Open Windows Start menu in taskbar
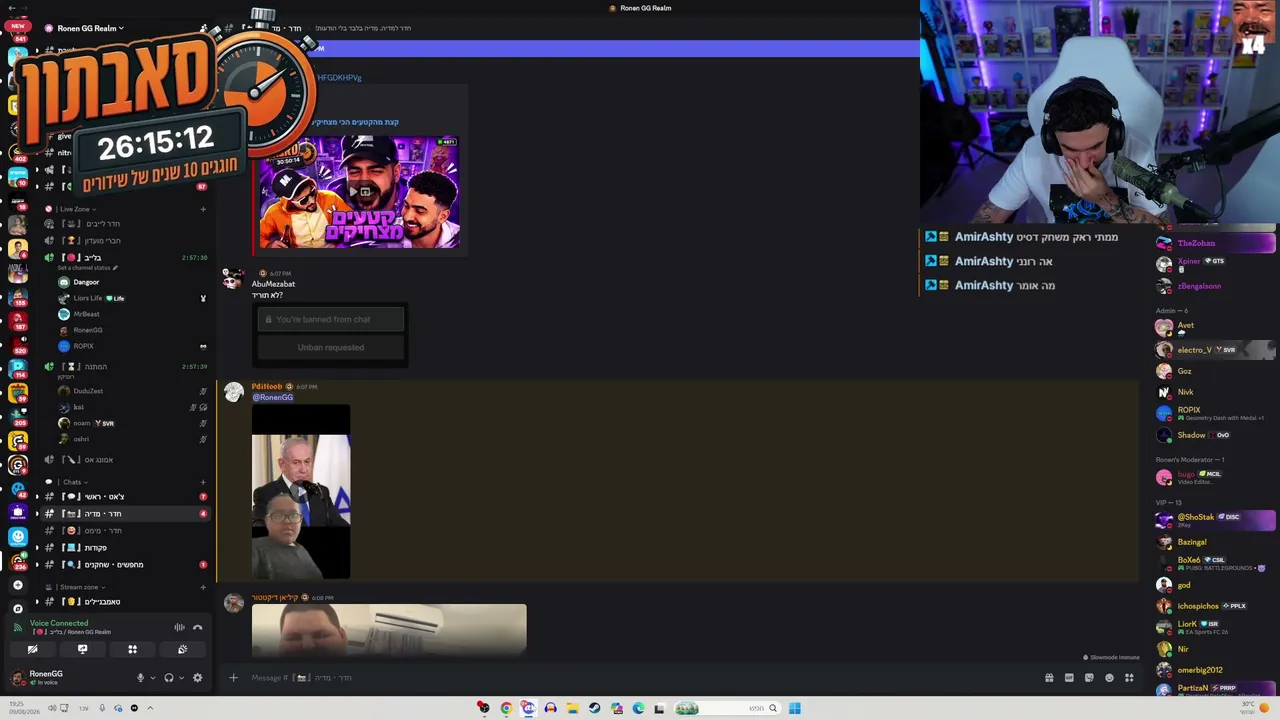1280x720 pixels. pyautogui.click(x=794, y=708)
